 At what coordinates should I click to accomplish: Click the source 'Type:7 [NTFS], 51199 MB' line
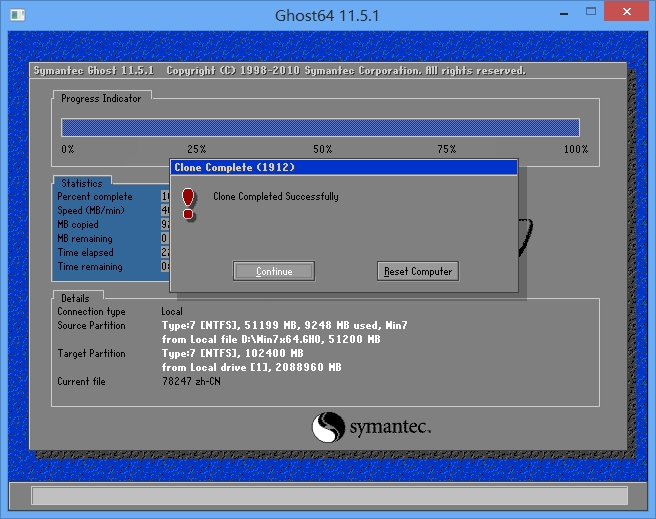[284, 325]
